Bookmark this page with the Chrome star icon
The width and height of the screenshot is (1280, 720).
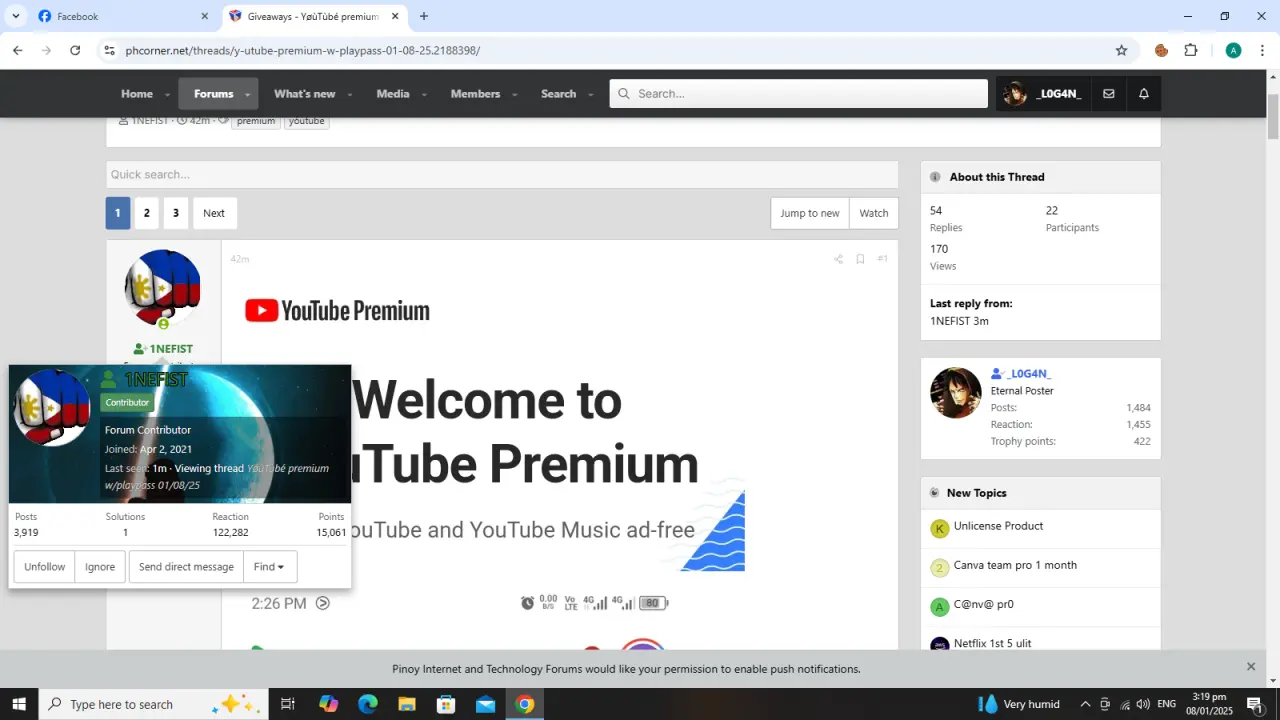(x=1121, y=50)
